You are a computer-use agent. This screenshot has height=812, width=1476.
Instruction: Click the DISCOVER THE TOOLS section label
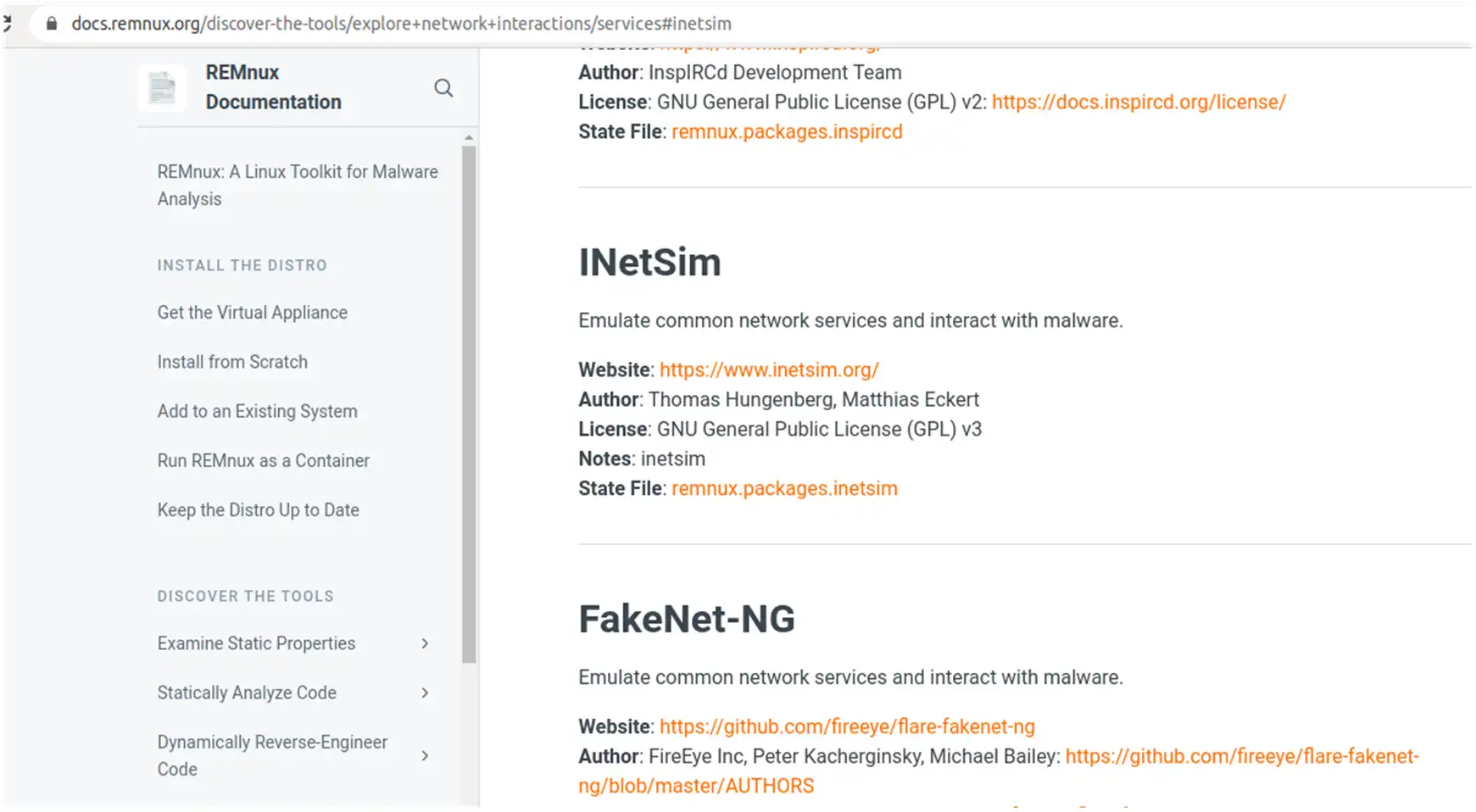point(245,596)
